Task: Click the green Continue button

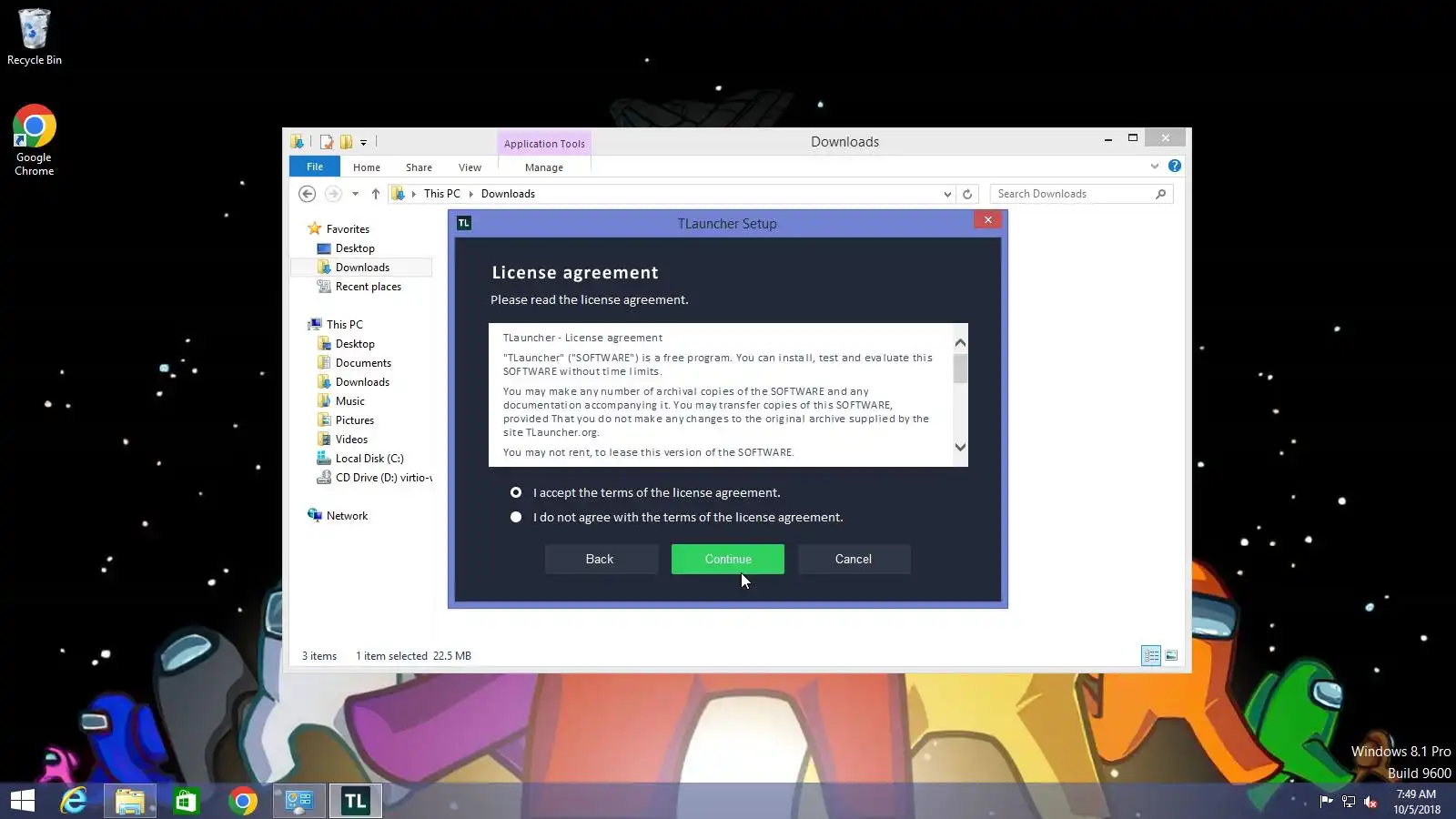Action: 728,559
